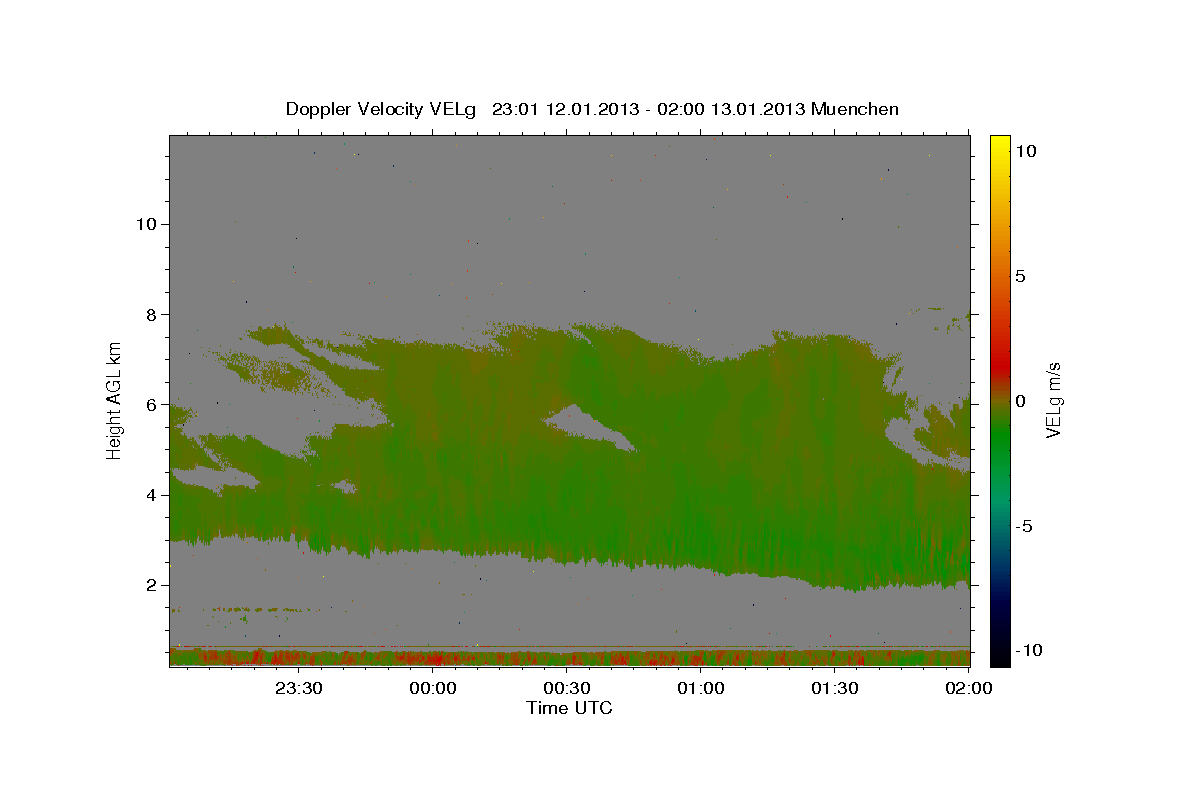
Task: Click the 'Time UTC' axis label
Action: [x=569, y=708]
